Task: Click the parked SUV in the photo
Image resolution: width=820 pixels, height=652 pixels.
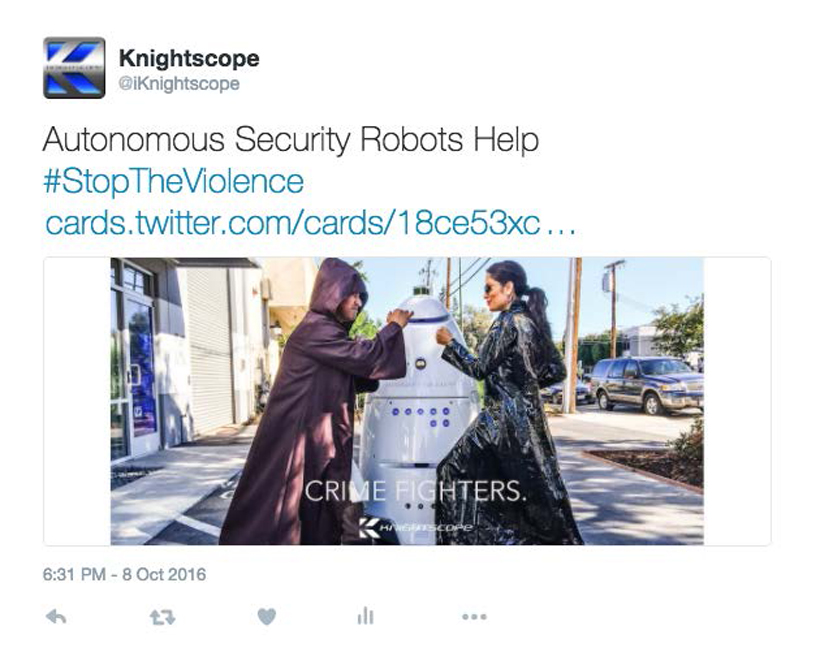Action: click(x=647, y=385)
